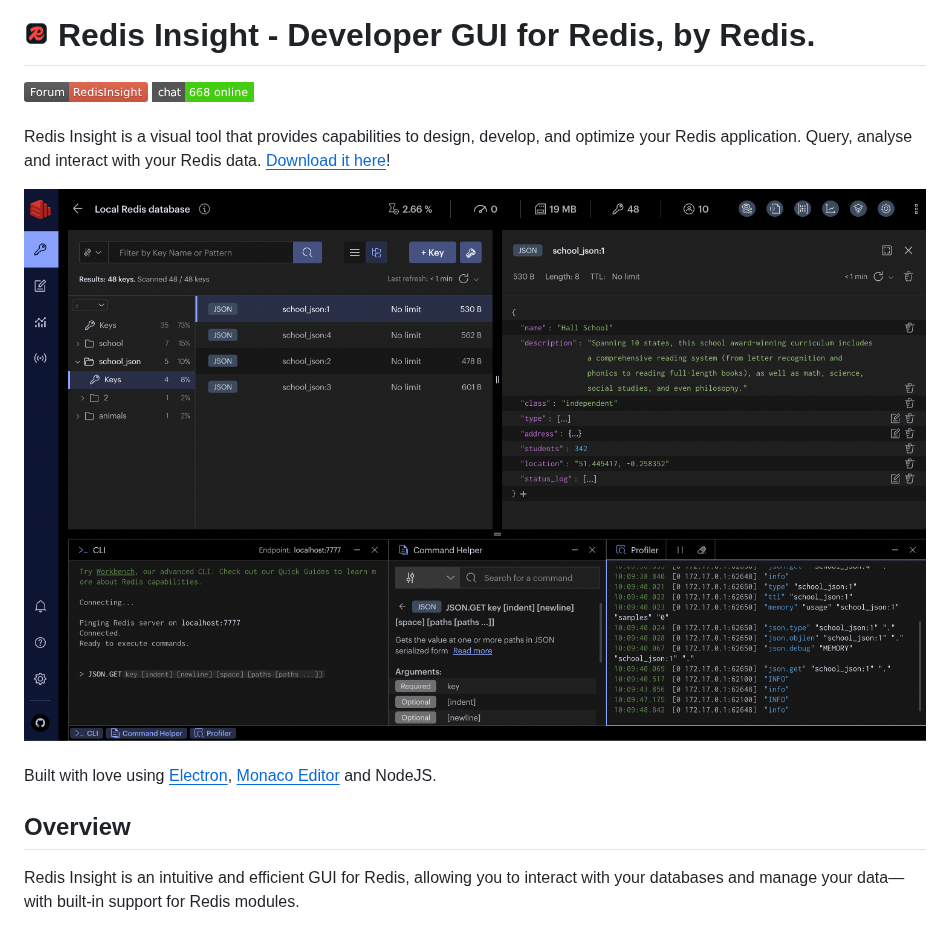The image size is (948, 925).
Task: Select the Profiler tab in bottom bar
Action: pyautogui.click(x=213, y=733)
